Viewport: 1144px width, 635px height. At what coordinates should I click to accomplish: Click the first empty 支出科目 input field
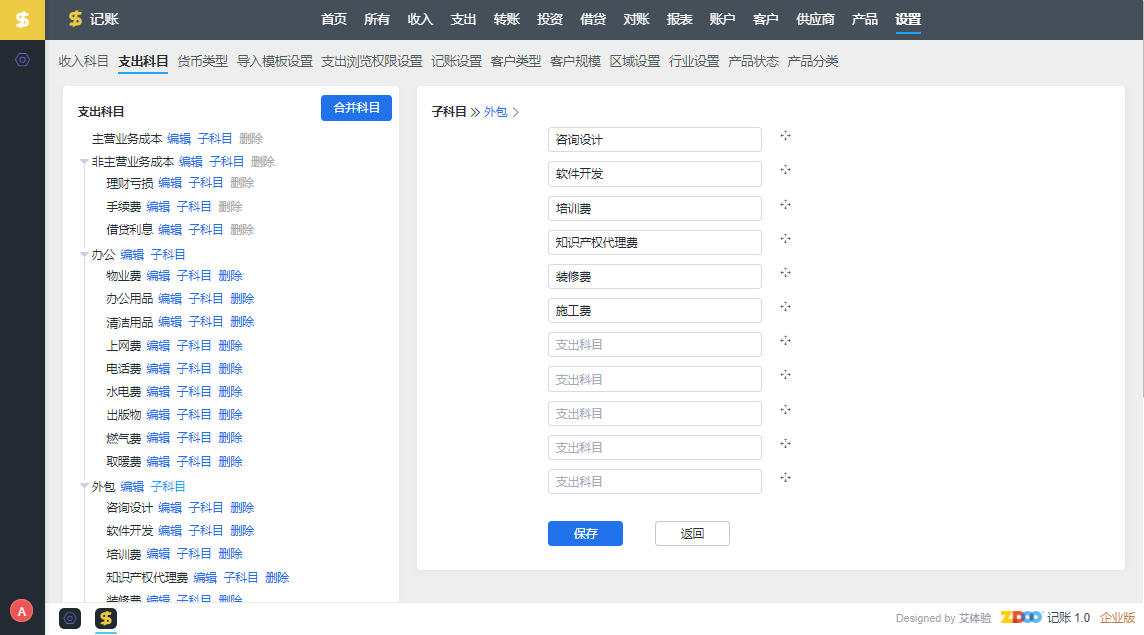(654, 345)
